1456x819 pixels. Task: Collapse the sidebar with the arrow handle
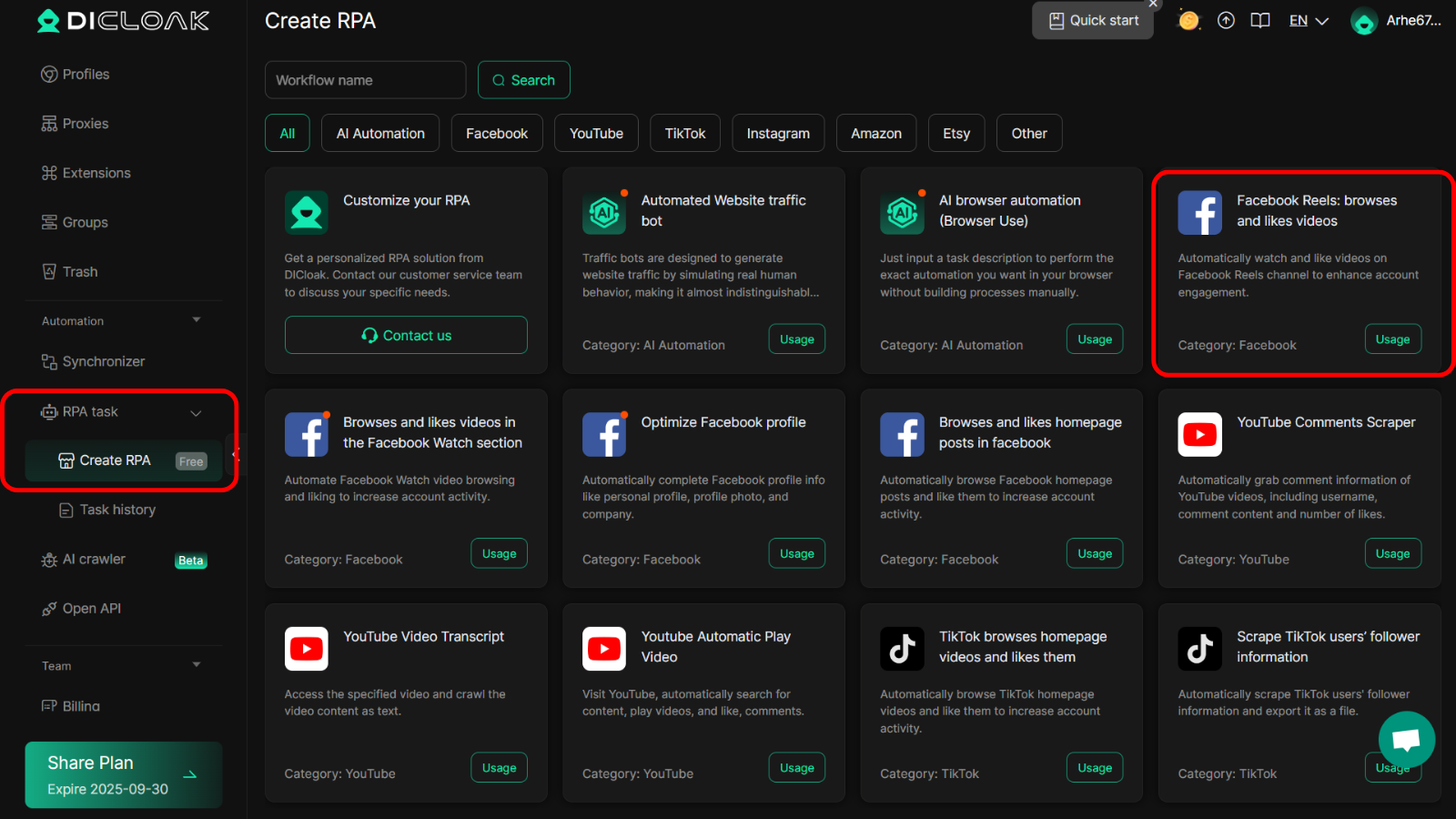[235, 454]
